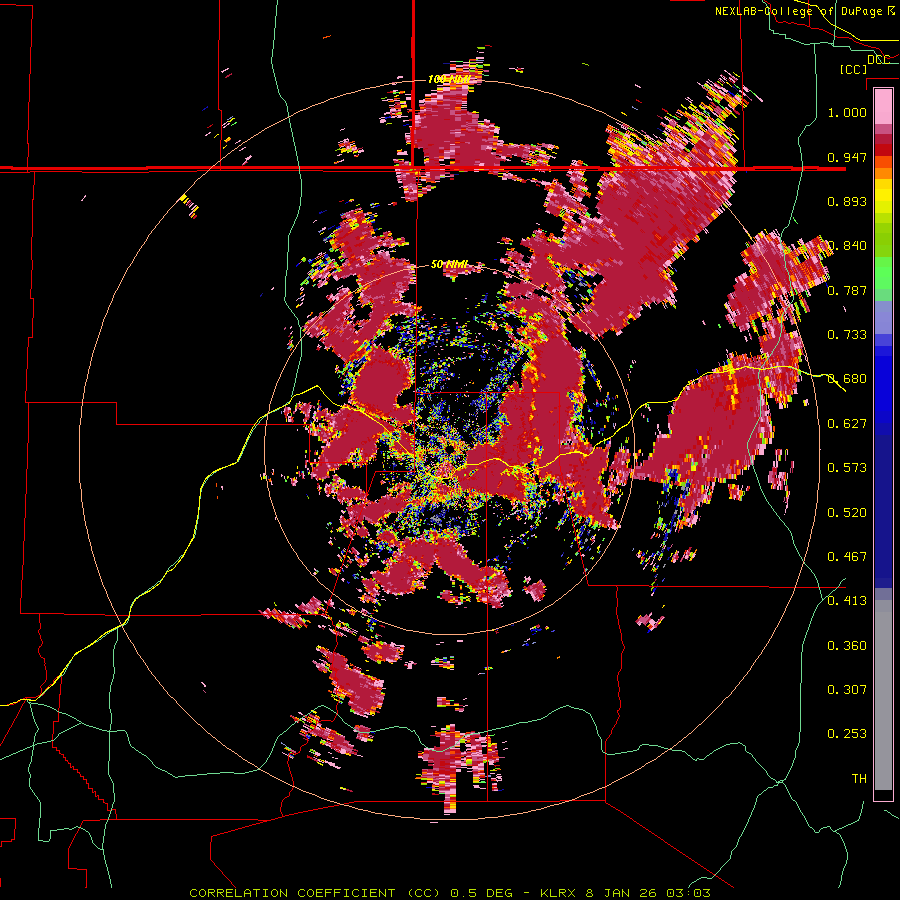Click the [CC] legend header
Viewport: 900px width, 900px height.
[x=853, y=69]
